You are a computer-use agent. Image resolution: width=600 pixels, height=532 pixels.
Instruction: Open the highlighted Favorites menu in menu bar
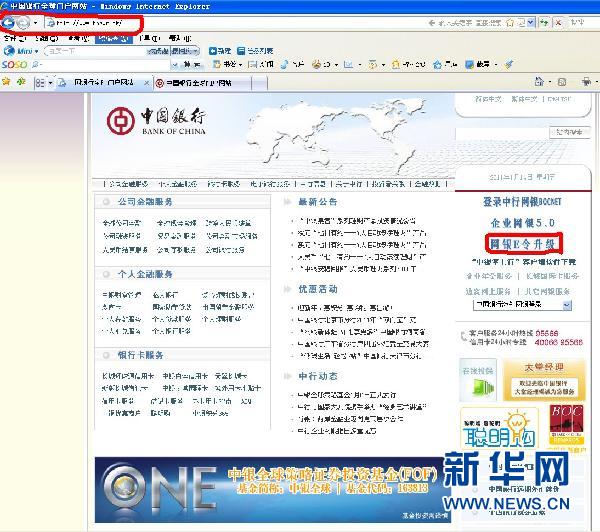click(113, 38)
